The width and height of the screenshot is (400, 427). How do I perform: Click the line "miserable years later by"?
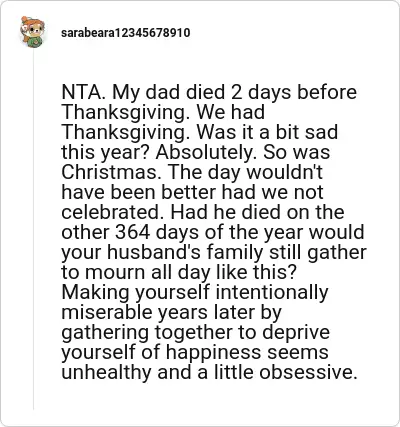tap(172, 312)
